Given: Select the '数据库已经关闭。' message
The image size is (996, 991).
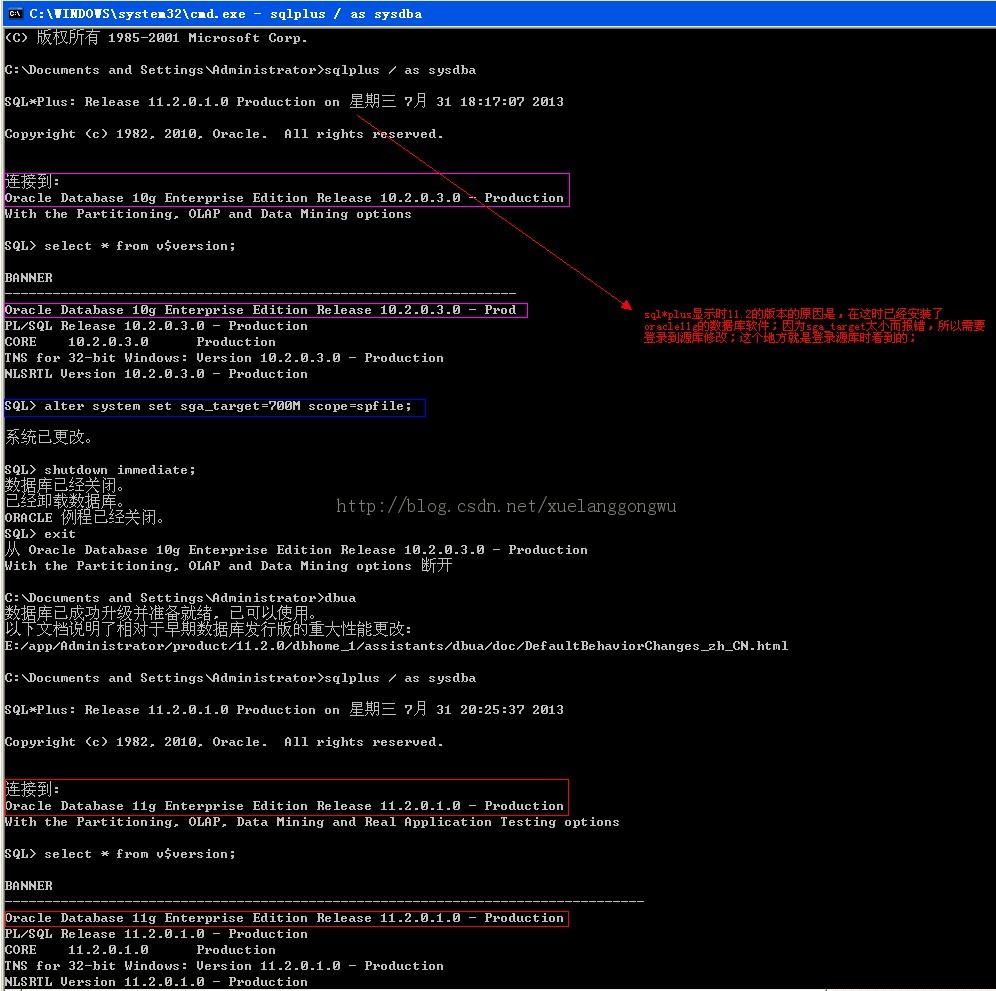Looking at the screenshot, I should pyautogui.click(x=64, y=485).
